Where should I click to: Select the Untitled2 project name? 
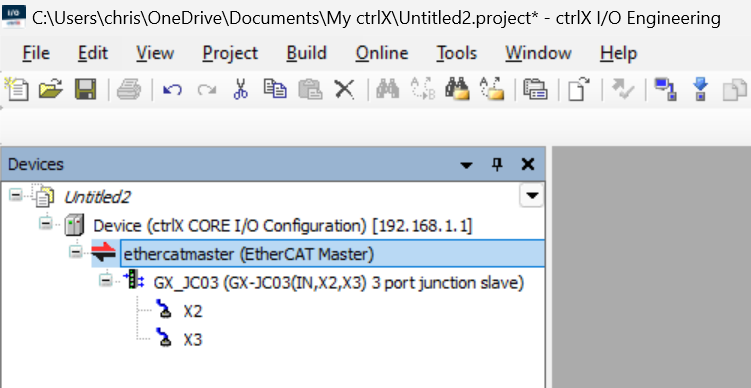coord(97,197)
